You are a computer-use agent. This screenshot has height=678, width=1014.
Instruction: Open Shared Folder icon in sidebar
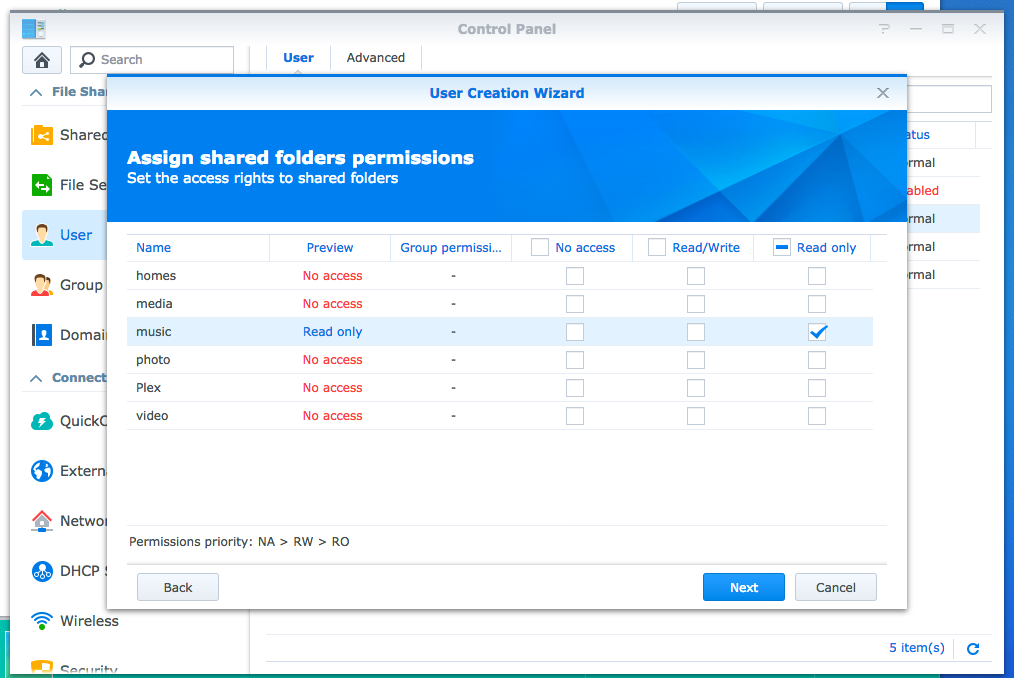click(x=42, y=135)
